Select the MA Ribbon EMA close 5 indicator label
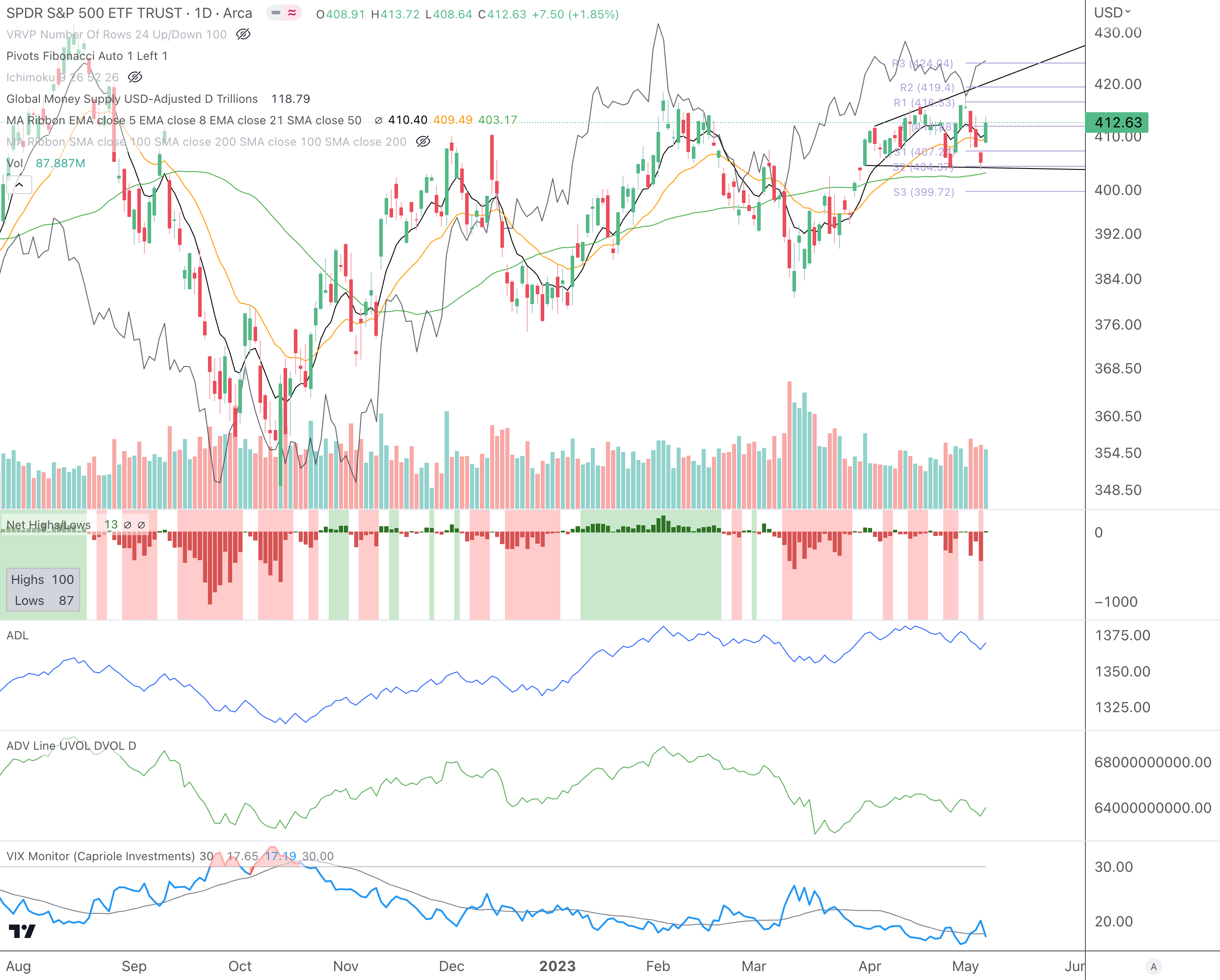The image size is (1220, 980). [x=184, y=121]
